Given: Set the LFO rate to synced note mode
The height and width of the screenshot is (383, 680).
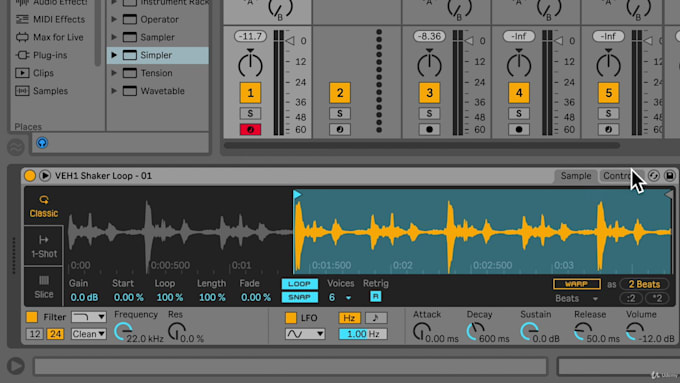Looking at the screenshot, I should click(376, 318).
